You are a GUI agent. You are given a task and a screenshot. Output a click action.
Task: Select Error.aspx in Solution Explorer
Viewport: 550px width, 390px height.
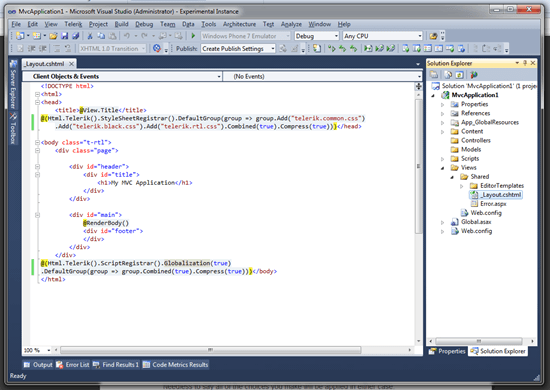(493, 204)
